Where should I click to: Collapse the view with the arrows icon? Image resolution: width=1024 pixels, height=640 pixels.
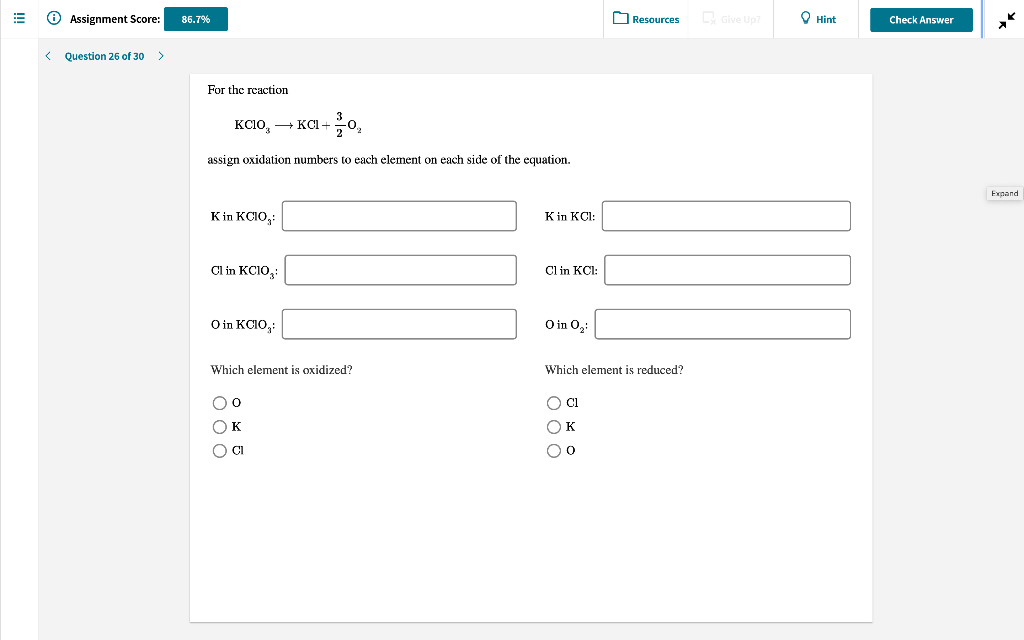point(1007,18)
